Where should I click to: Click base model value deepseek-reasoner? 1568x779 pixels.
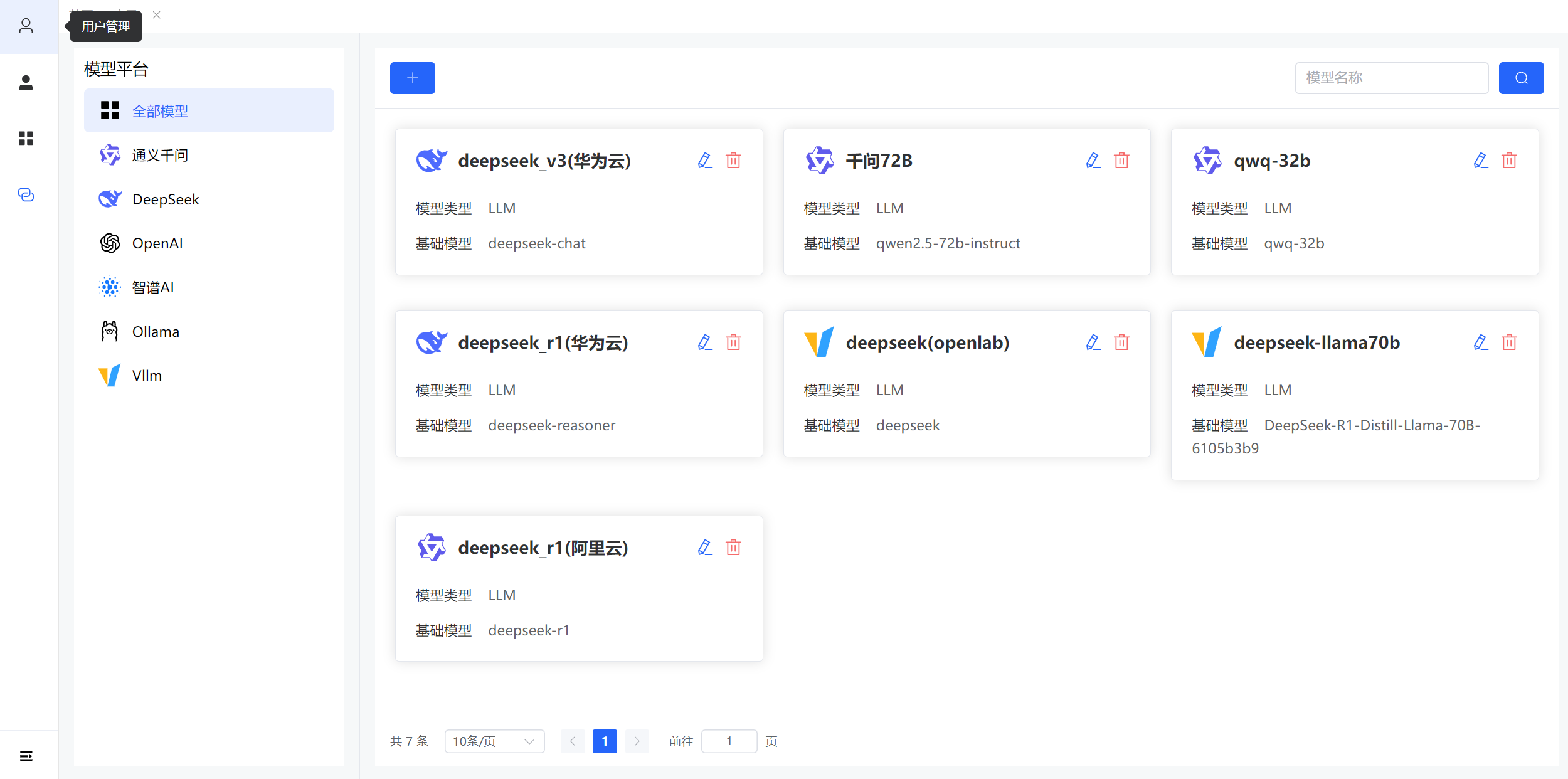tap(552, 425)
